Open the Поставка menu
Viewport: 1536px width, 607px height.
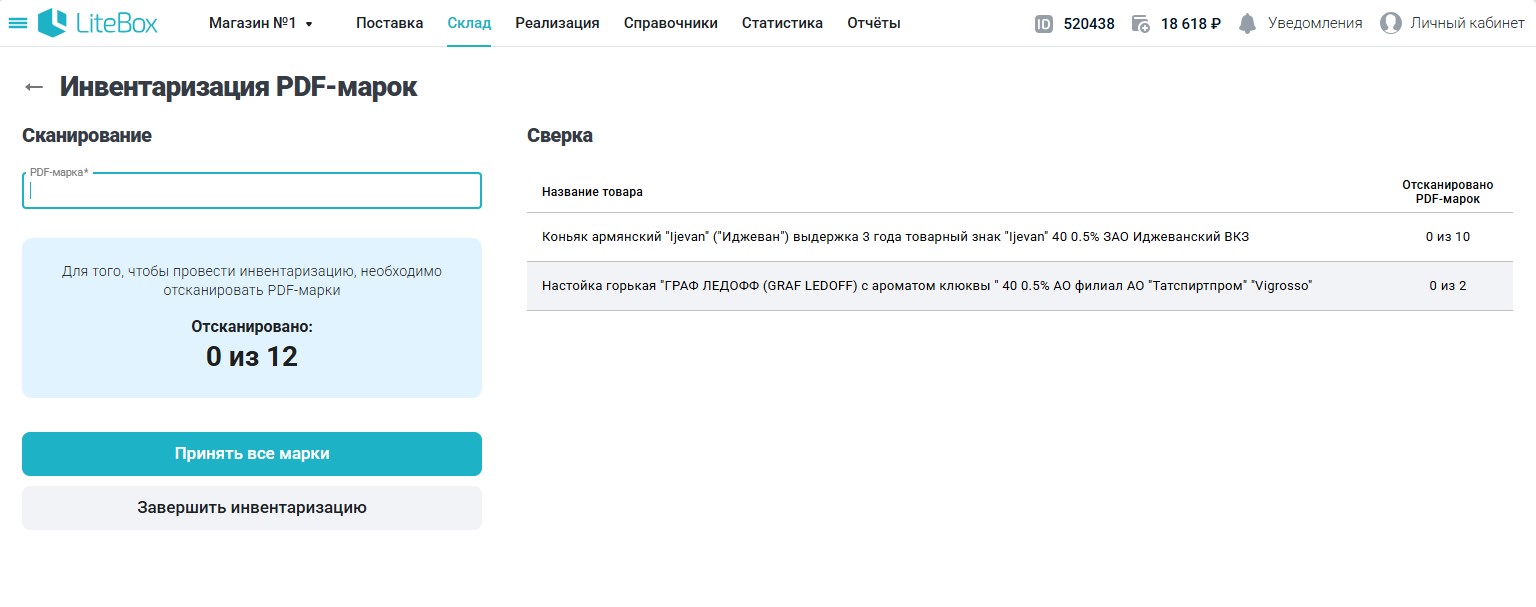(x=389, y=23)
